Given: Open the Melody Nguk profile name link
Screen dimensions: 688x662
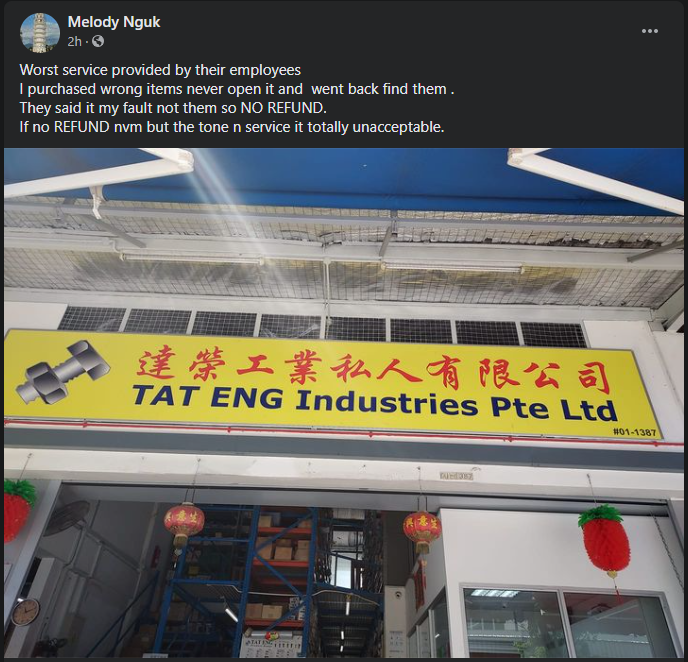Looking at the screenshot, I should point(114,22).
